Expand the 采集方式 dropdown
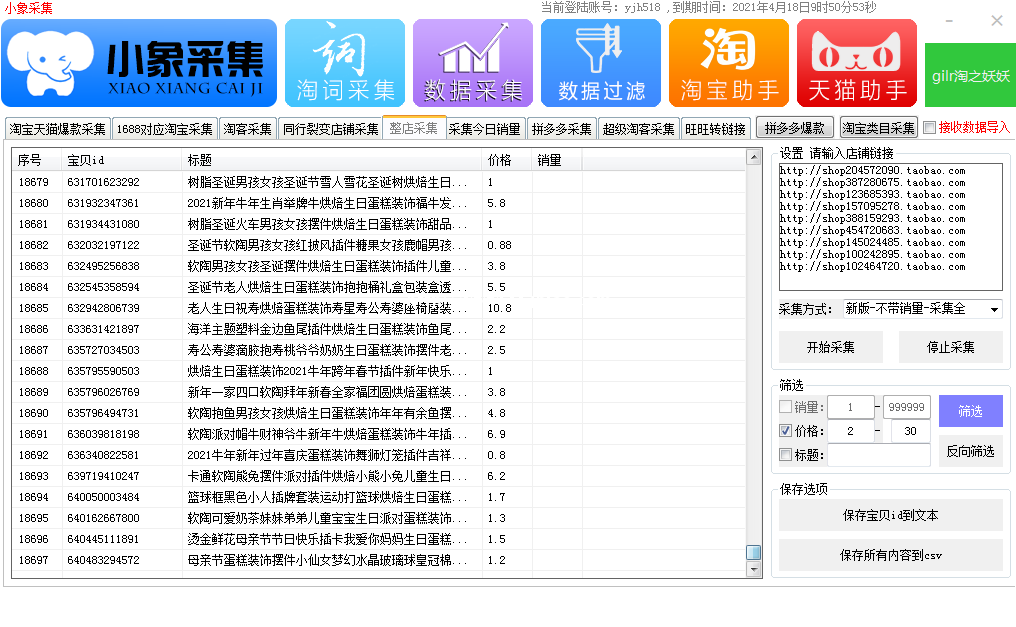This screenshot has height=627, width=1016. [994, 309]
